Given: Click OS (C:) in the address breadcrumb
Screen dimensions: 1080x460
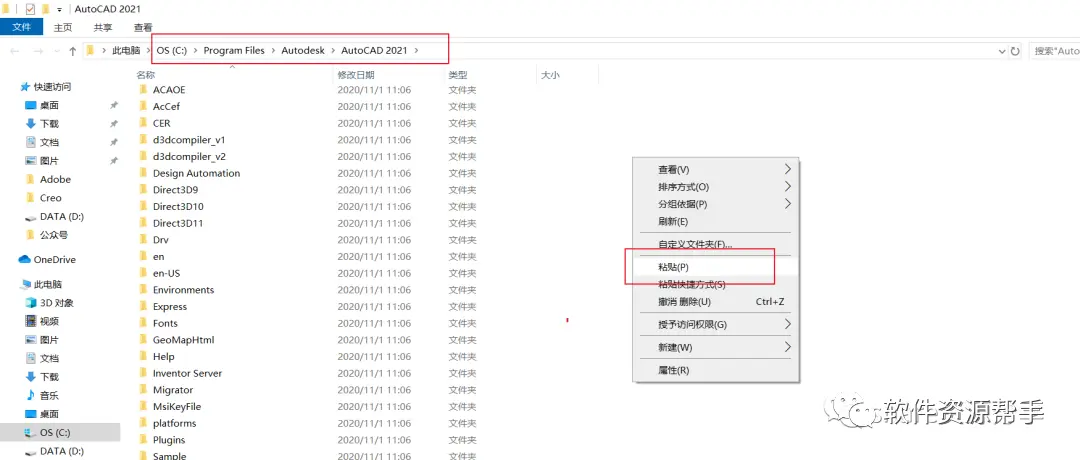Looking at the screenshot, I should tap(172, 50).
